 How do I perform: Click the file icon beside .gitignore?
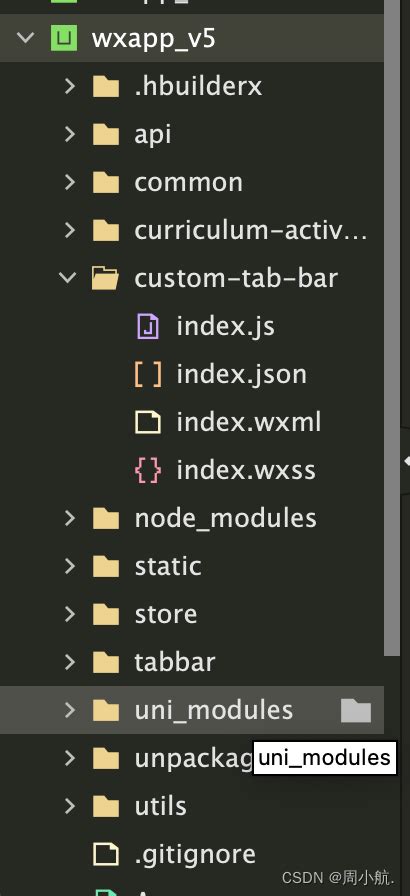pyautogui.click(x=106, y=854)
